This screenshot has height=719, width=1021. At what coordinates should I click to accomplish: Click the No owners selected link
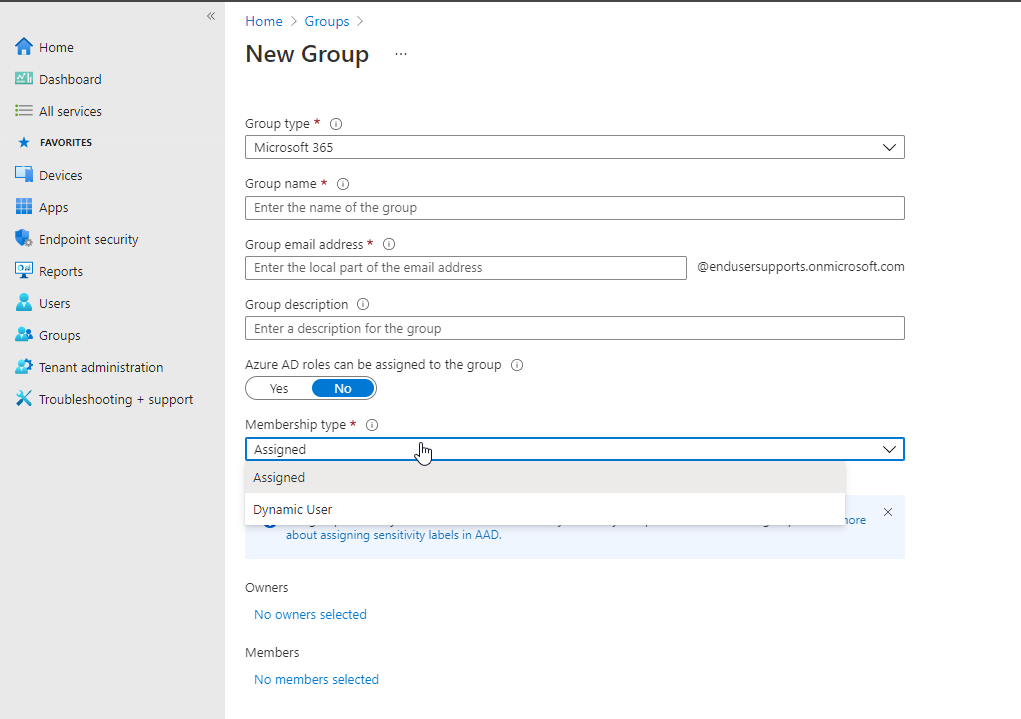click(310, 614)
